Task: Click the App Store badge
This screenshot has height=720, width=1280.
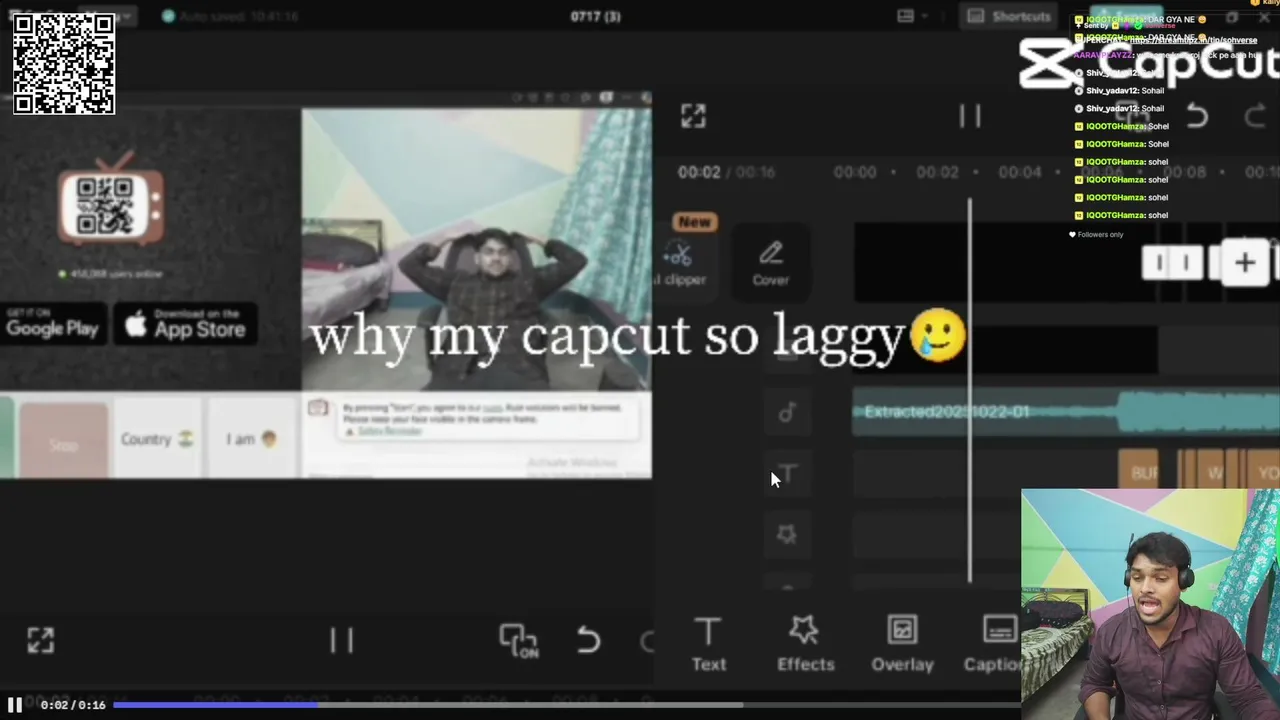Action: tap(185, 324)
